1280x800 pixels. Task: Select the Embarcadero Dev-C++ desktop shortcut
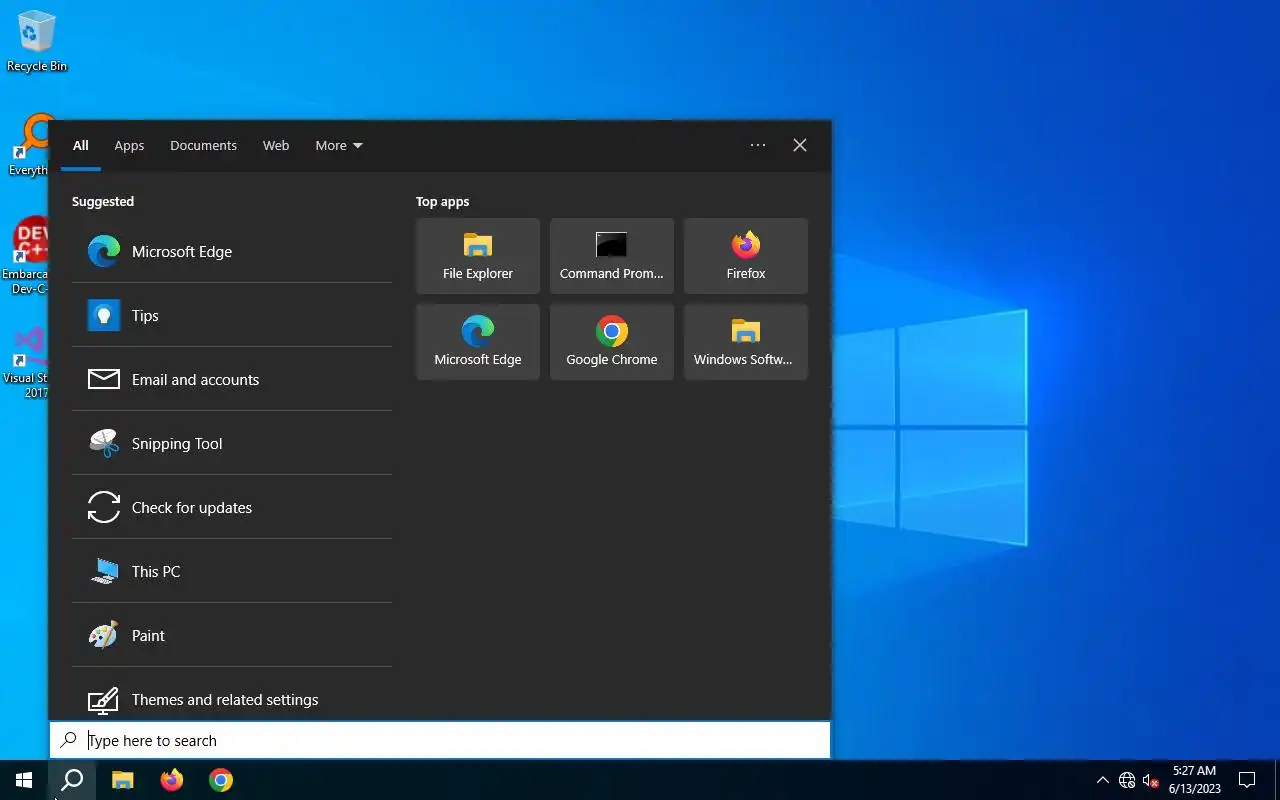pos(26,256)
